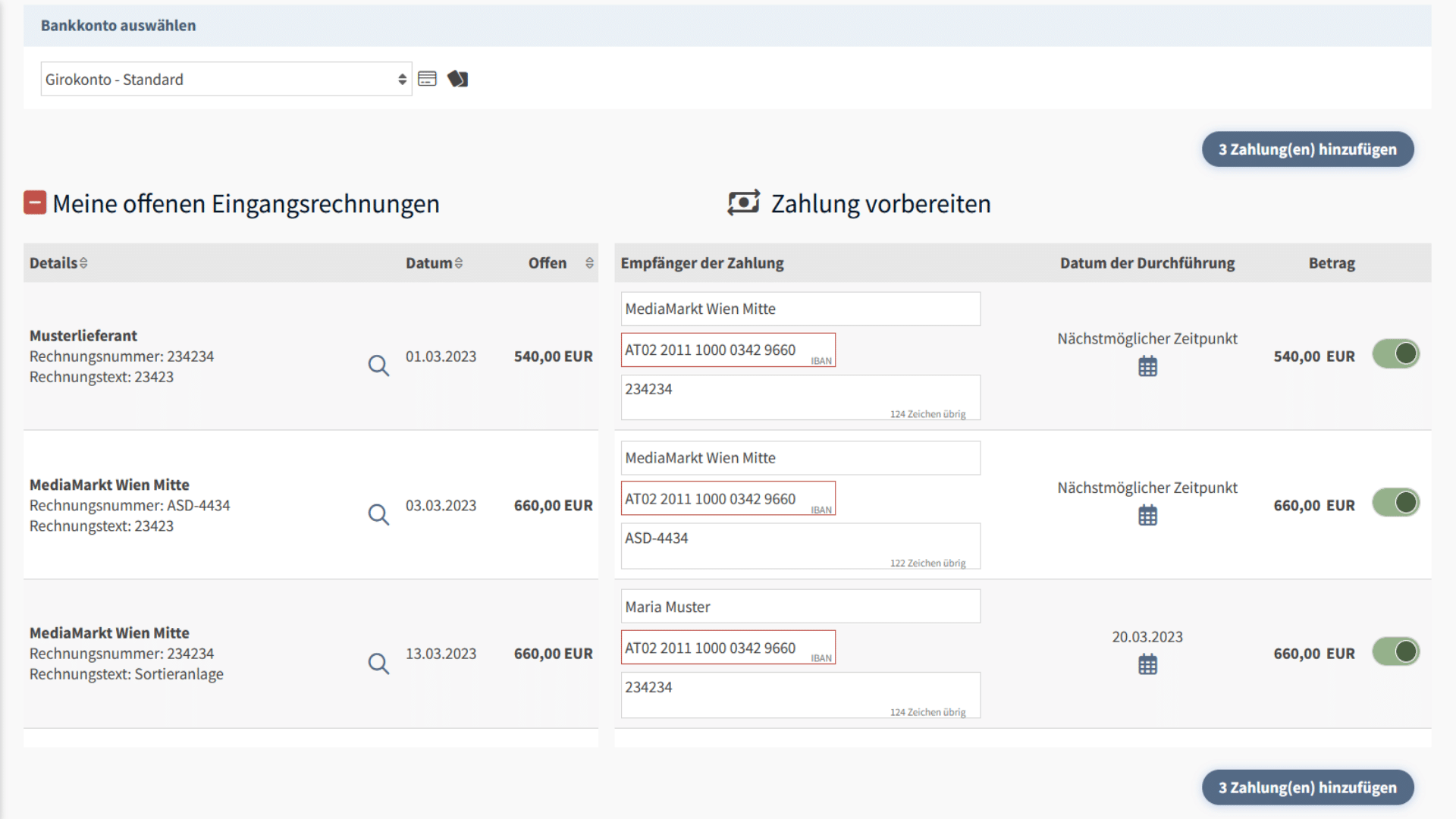Open calendar under the 20.03.2023 execution date
The height and width of the screenshot is (819, 1456).
(x=1147, y=665)
